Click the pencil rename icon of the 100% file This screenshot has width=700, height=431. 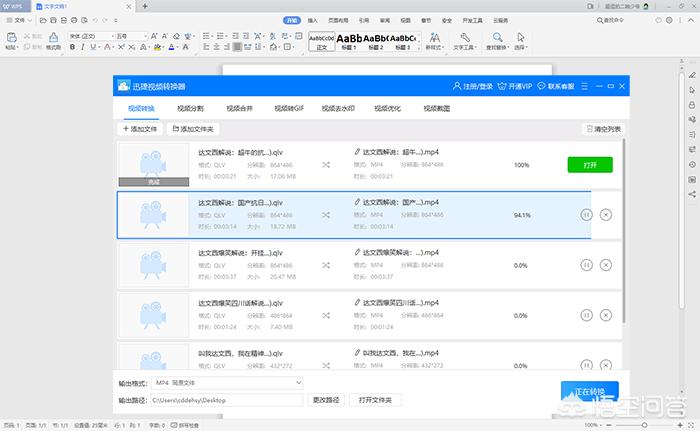tap(357, 152)
